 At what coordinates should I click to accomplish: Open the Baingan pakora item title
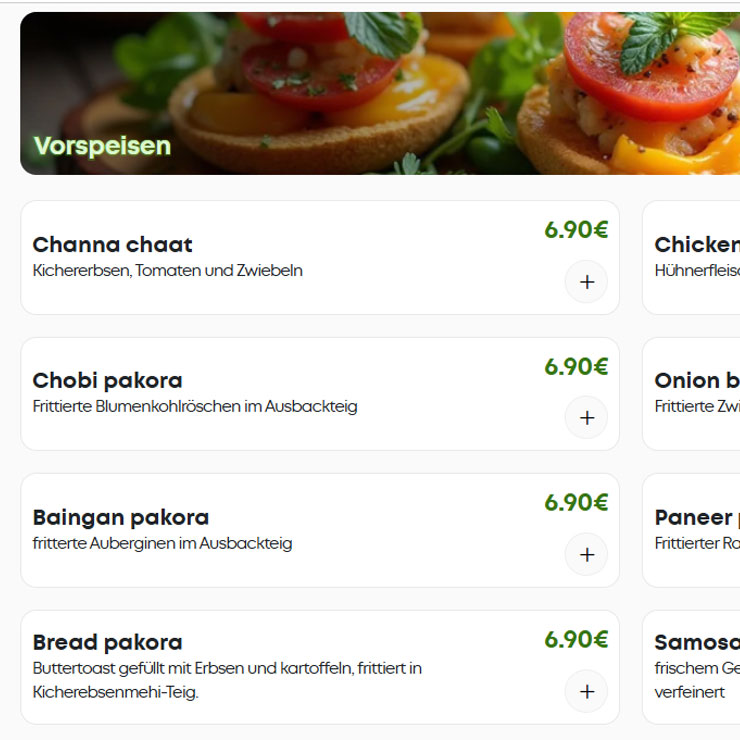coord(120,518)
